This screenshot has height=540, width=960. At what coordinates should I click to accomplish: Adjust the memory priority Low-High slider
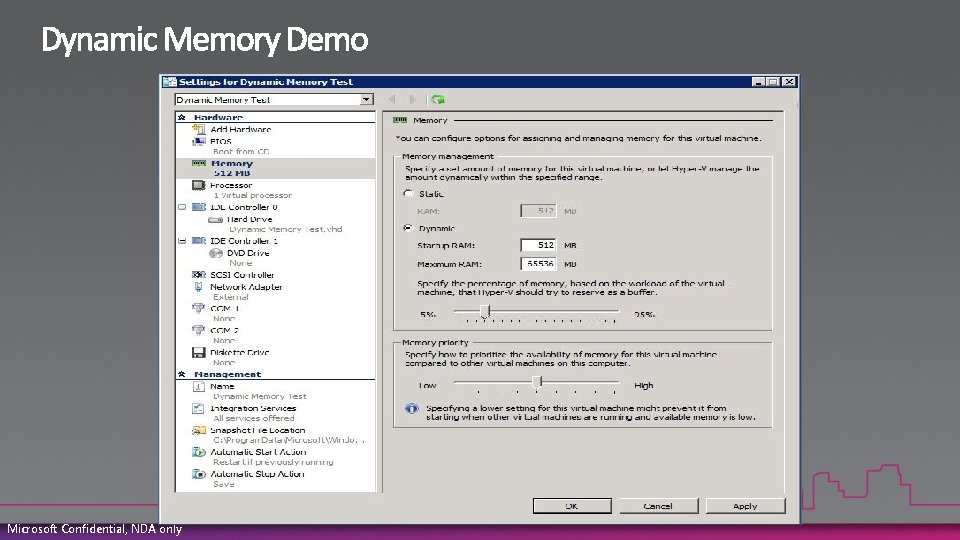pyautogui.click(x=537, y=383)
